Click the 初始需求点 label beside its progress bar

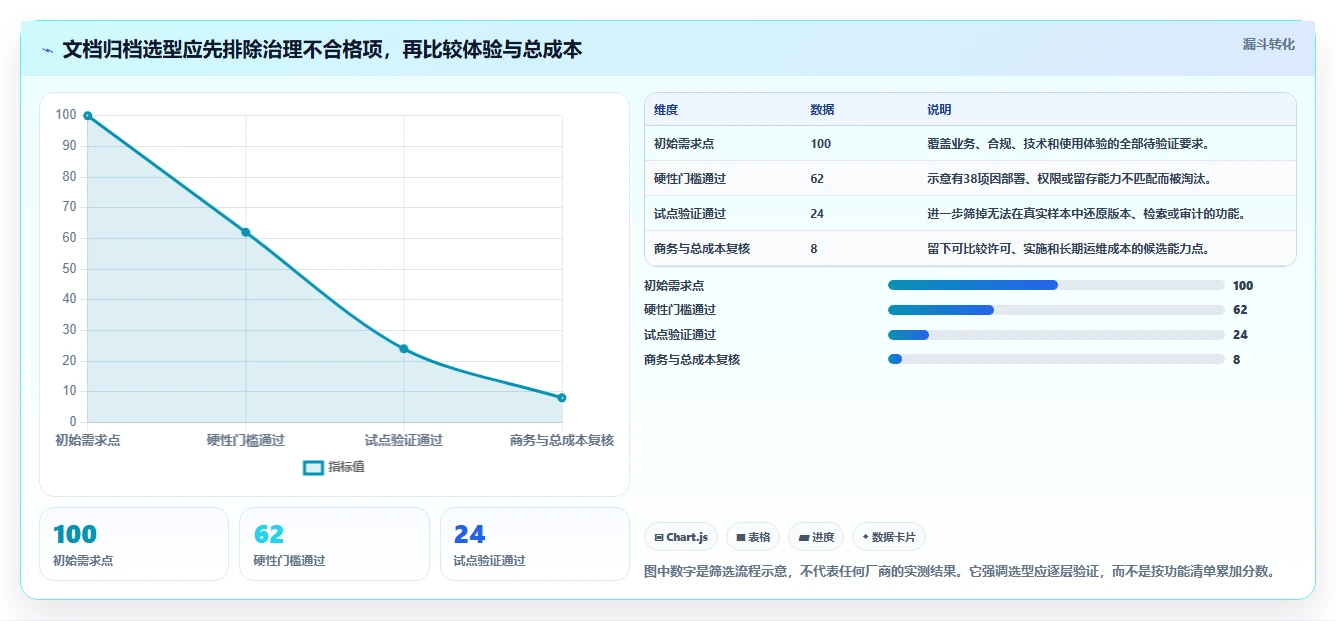point(674,286)
